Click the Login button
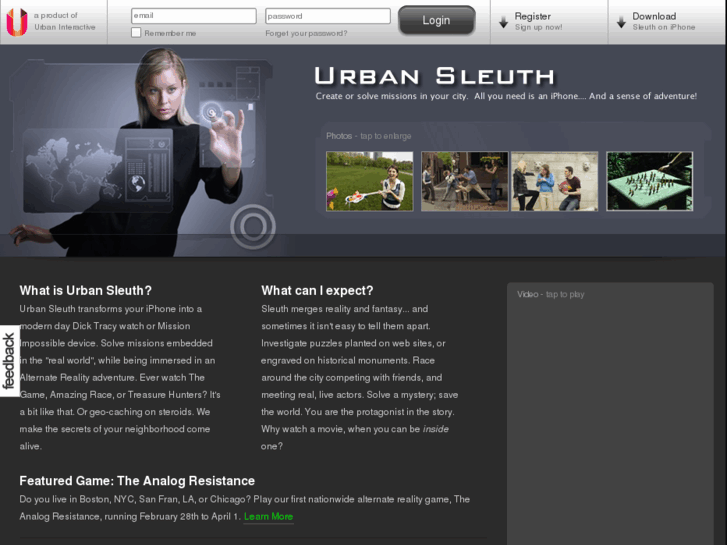Viewport: 727px width, 545px height. (436, 20)
